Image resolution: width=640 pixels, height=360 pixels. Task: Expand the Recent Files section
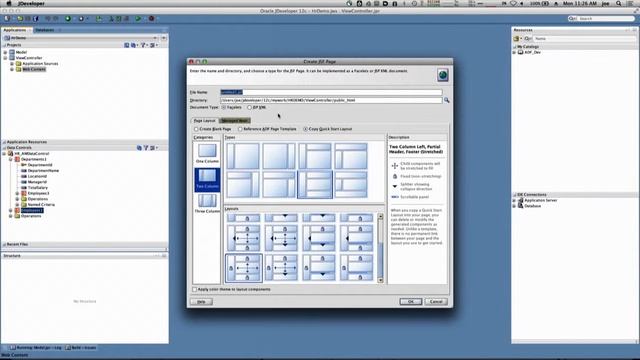(4, 244)
